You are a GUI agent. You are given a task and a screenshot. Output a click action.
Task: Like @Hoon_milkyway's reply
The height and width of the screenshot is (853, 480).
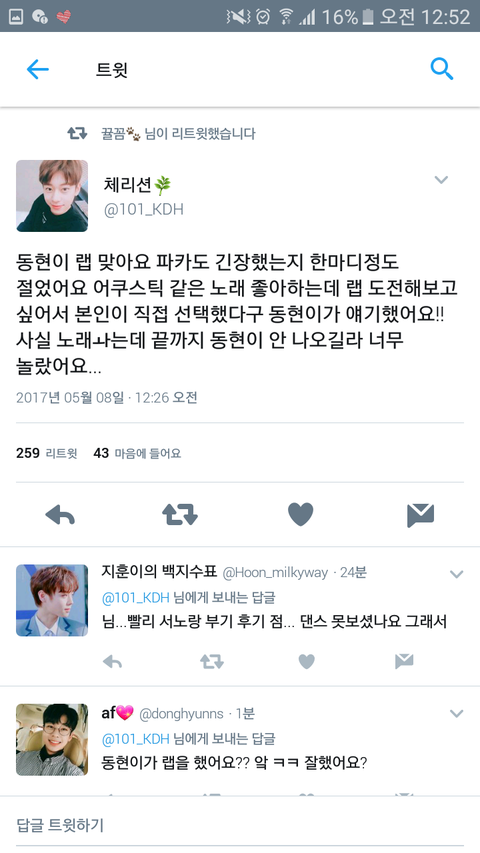click(307, 662)
